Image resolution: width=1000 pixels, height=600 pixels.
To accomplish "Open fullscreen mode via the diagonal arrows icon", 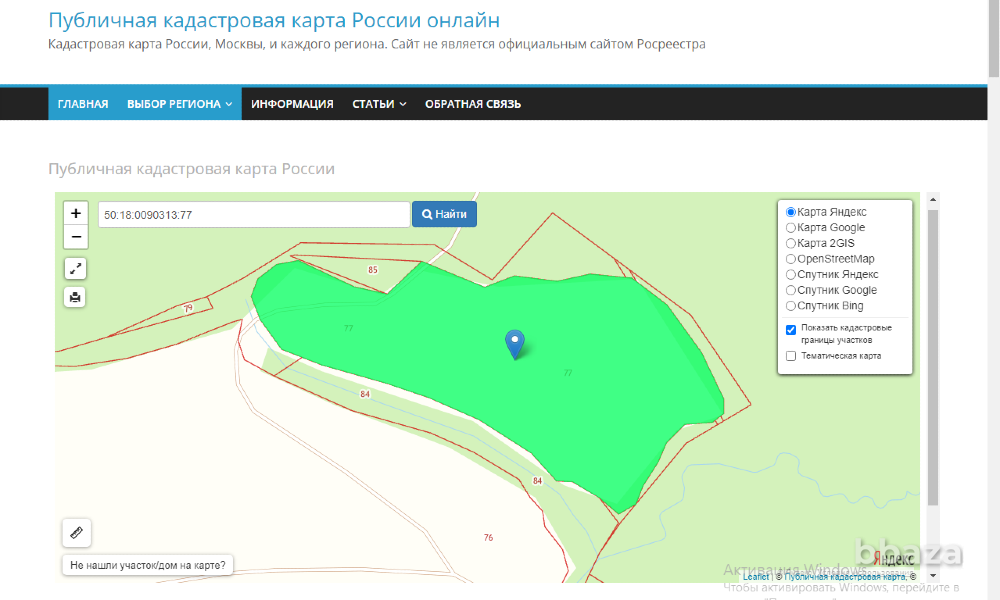I will [75, 268].
